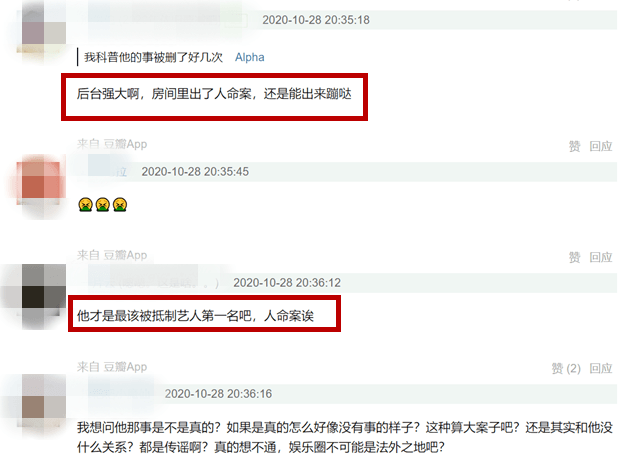Click the middle nauseated face emoji
Viewport: 640px width, 468px height.
coord(102,204)
